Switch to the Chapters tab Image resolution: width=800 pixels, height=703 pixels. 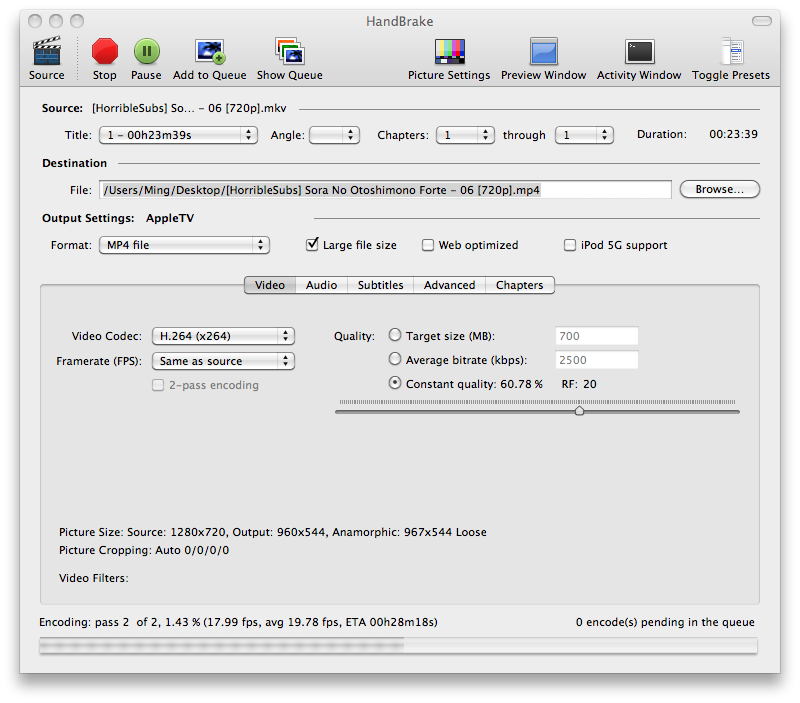[x=519, y=285]
